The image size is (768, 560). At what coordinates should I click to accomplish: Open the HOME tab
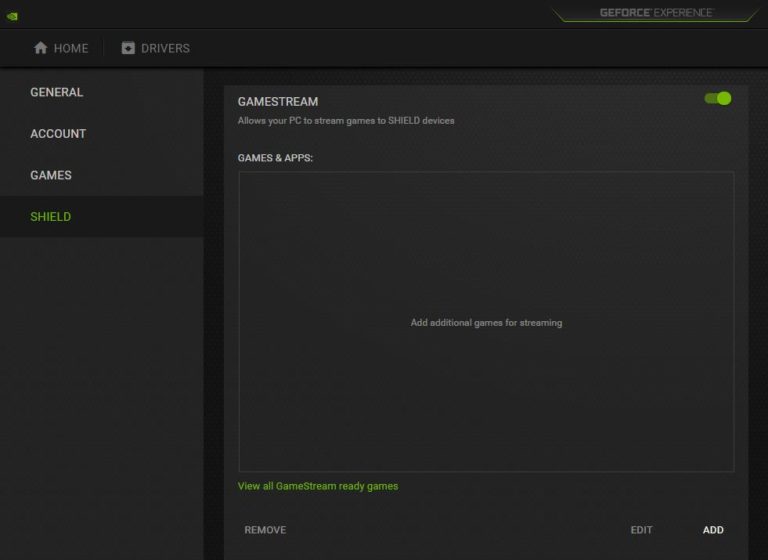pos(61,48)
